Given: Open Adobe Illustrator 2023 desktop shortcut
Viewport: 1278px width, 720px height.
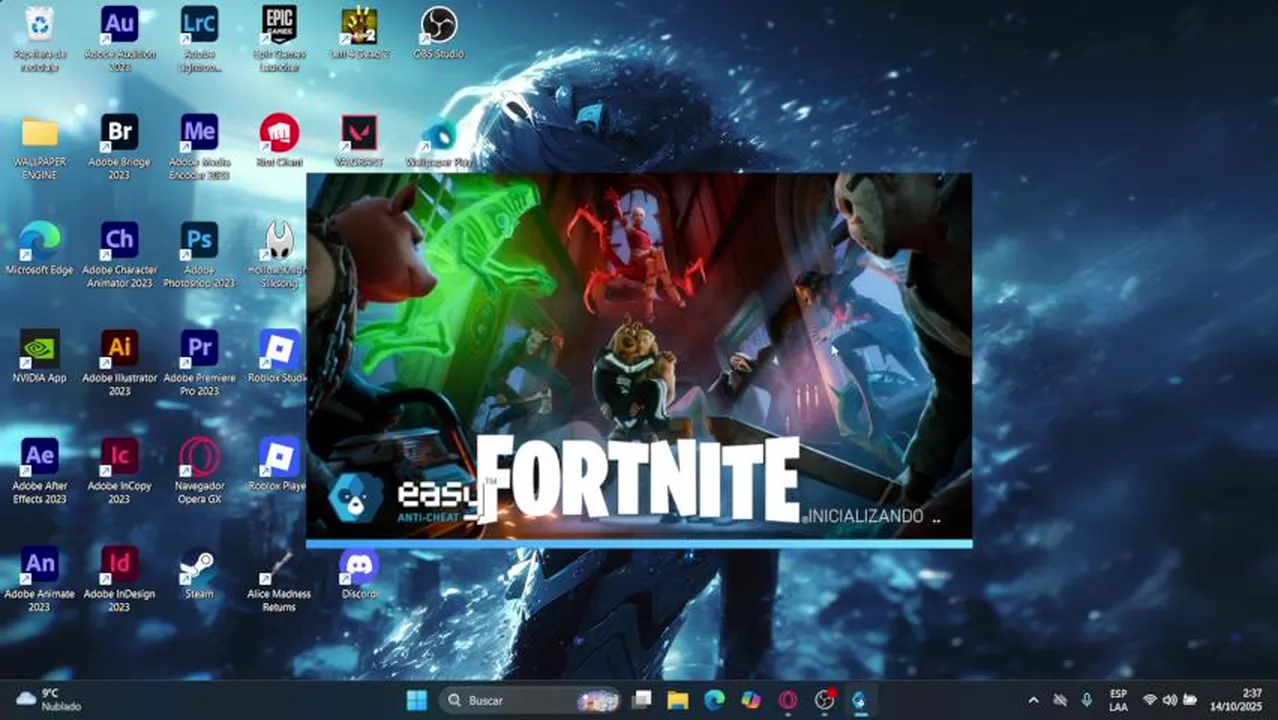Looking at the screenshot, I should (119, 363).
